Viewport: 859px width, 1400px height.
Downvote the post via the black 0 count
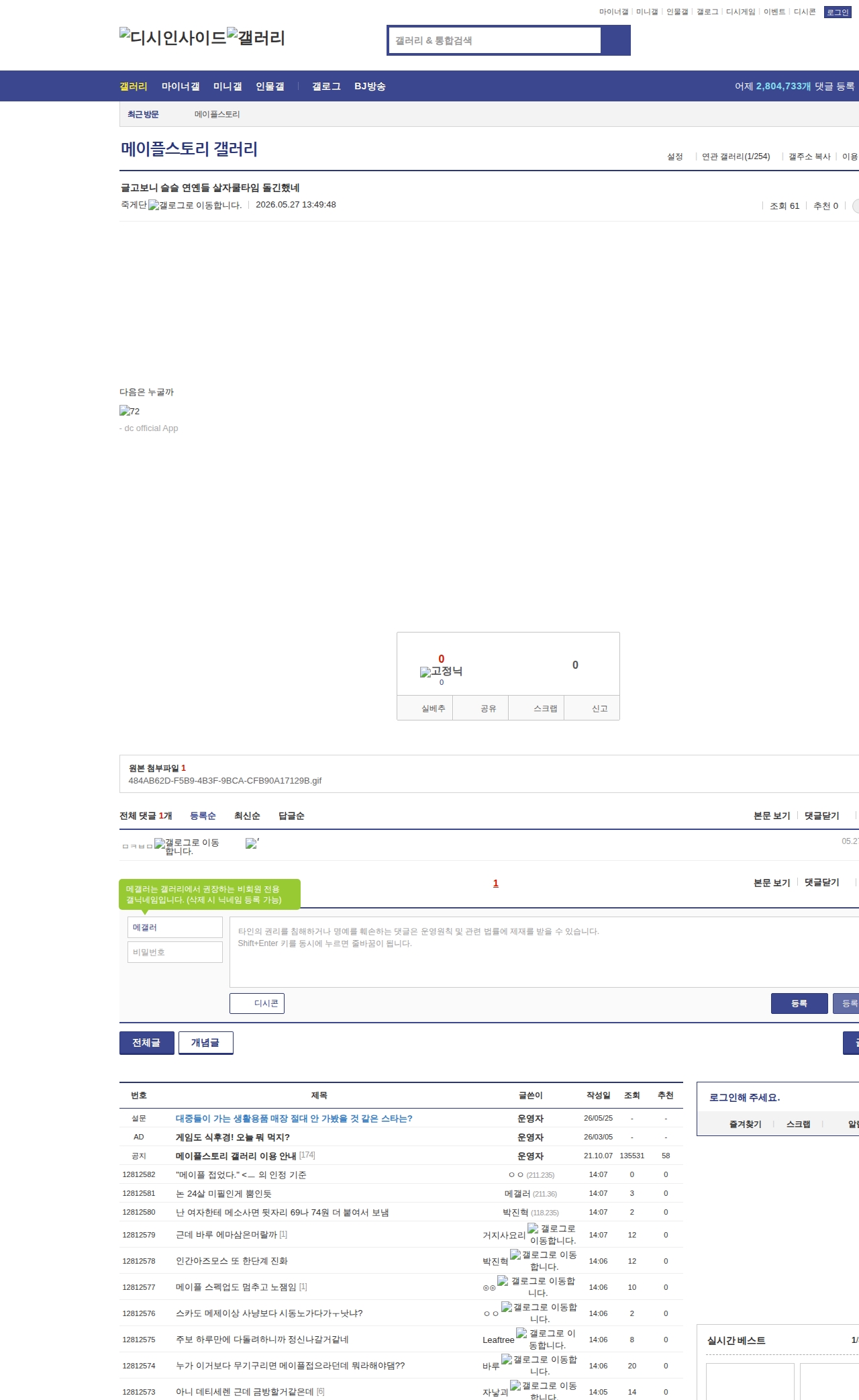pos(575,665)
